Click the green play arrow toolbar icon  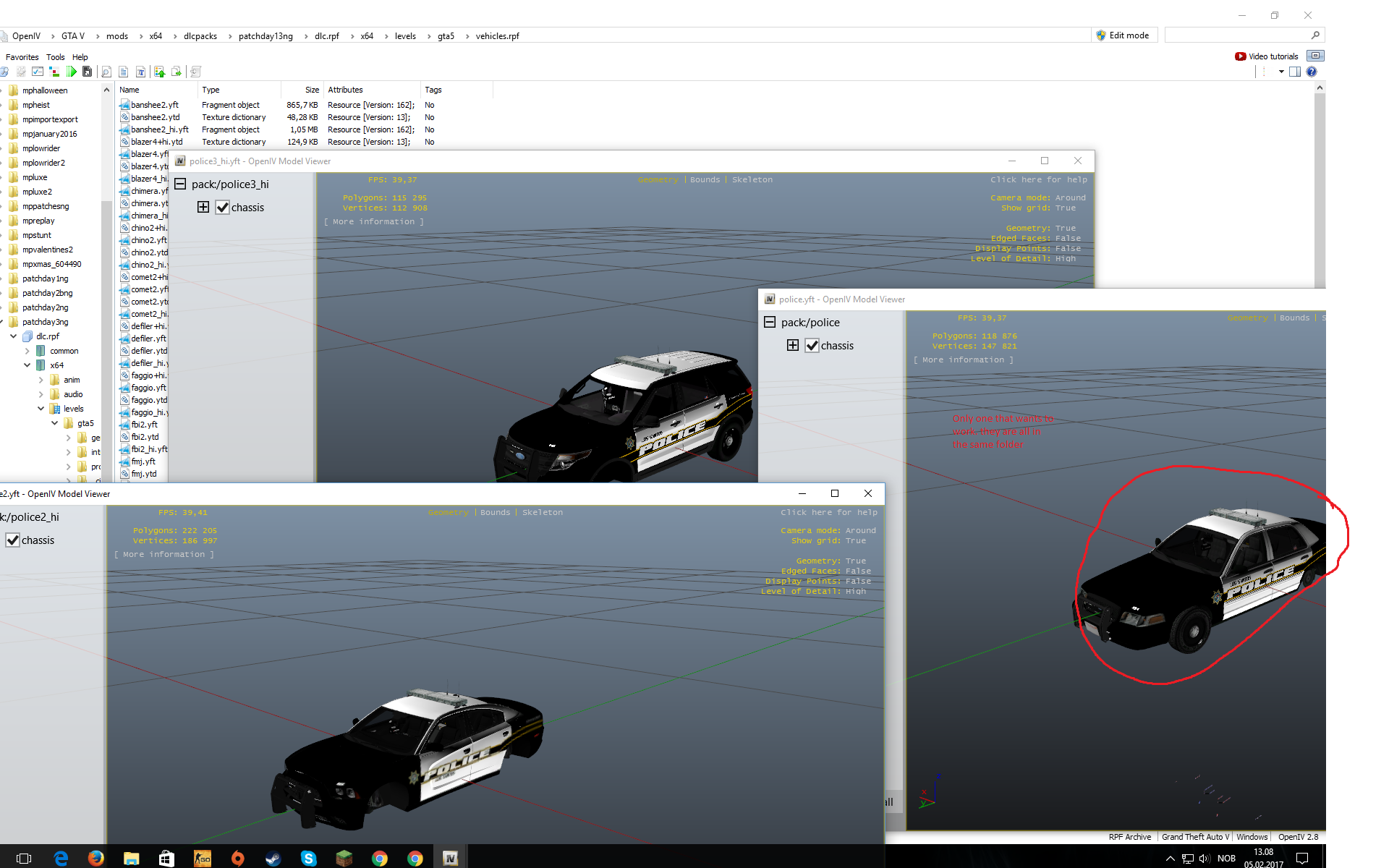point(71,72)
